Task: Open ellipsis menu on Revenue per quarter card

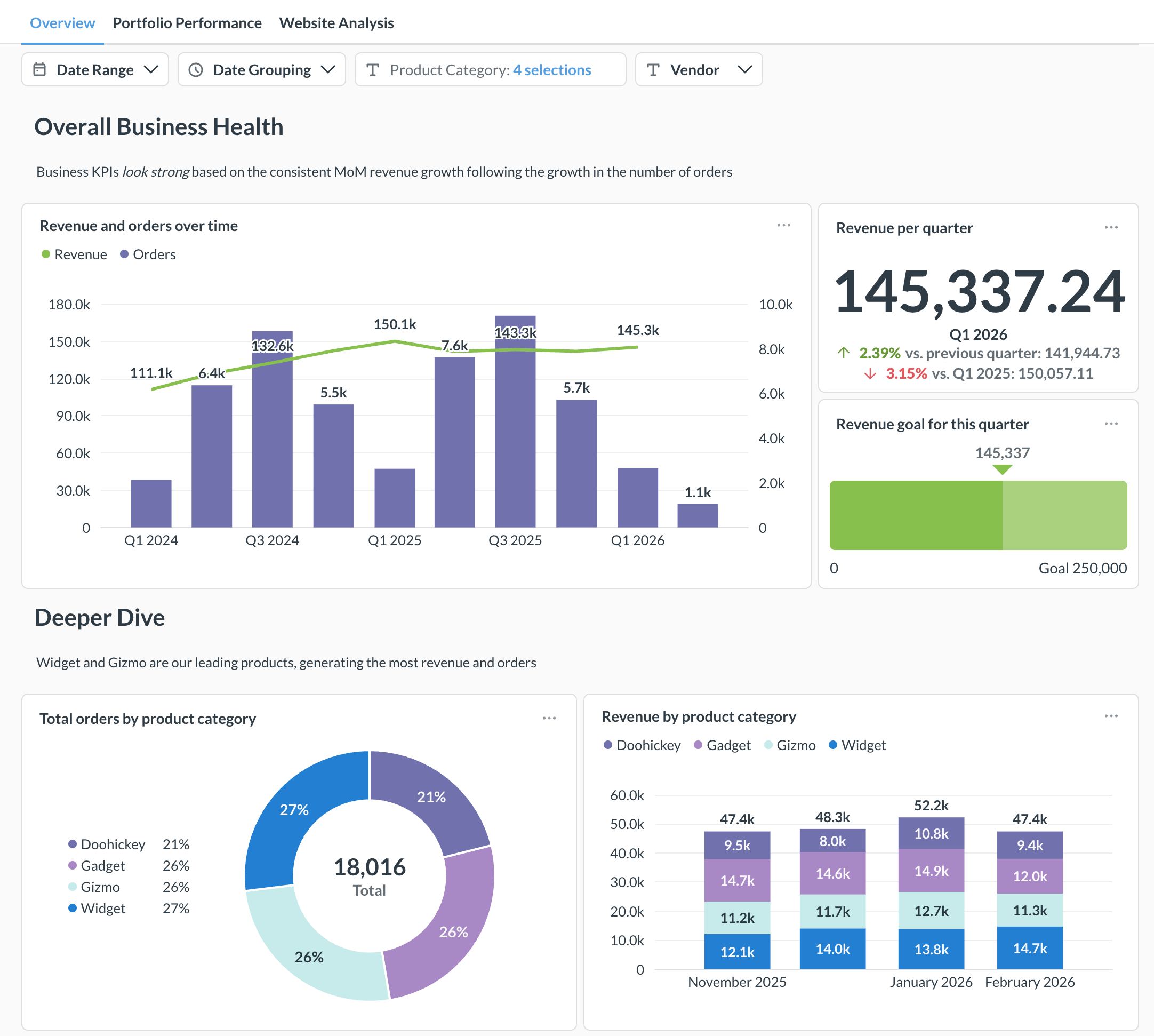Action: (1111, 227)
